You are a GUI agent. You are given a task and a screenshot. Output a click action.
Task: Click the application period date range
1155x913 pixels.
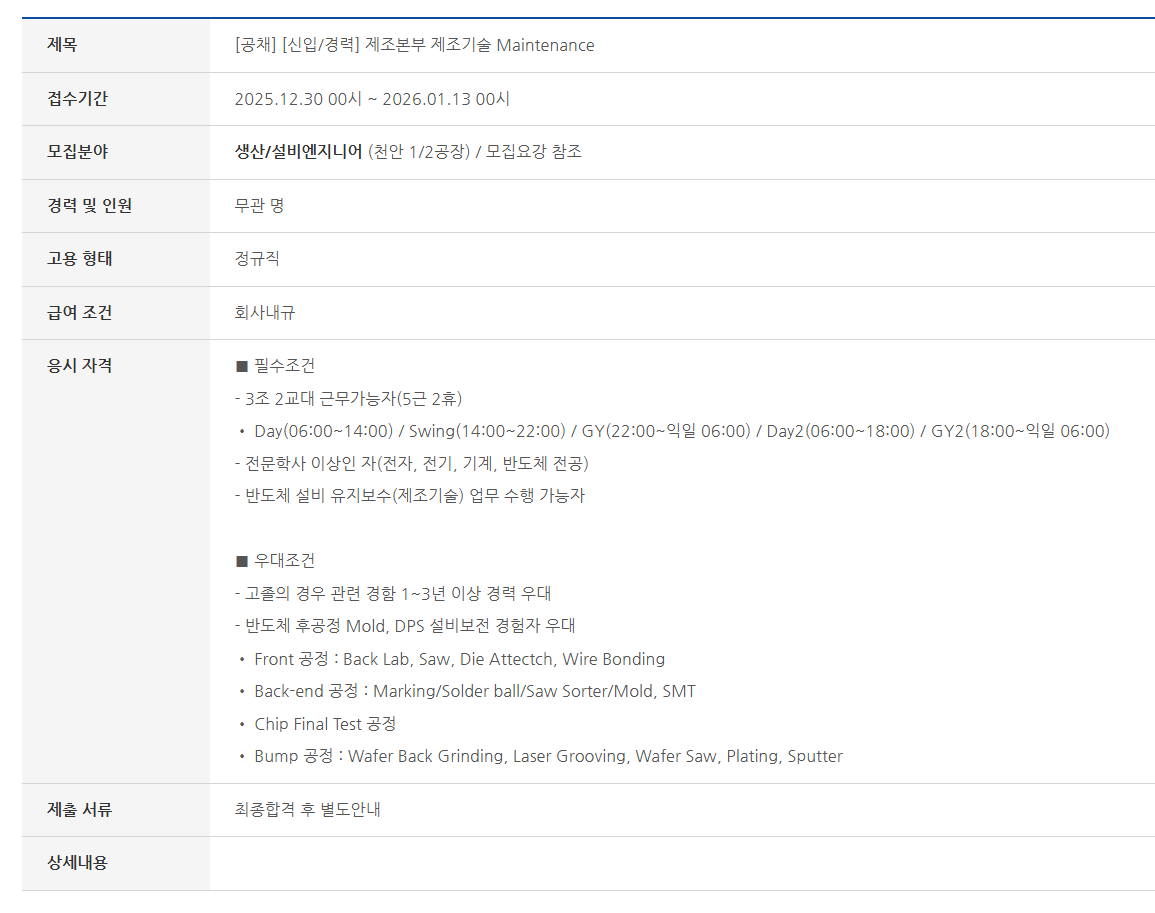tap(372, 99)
